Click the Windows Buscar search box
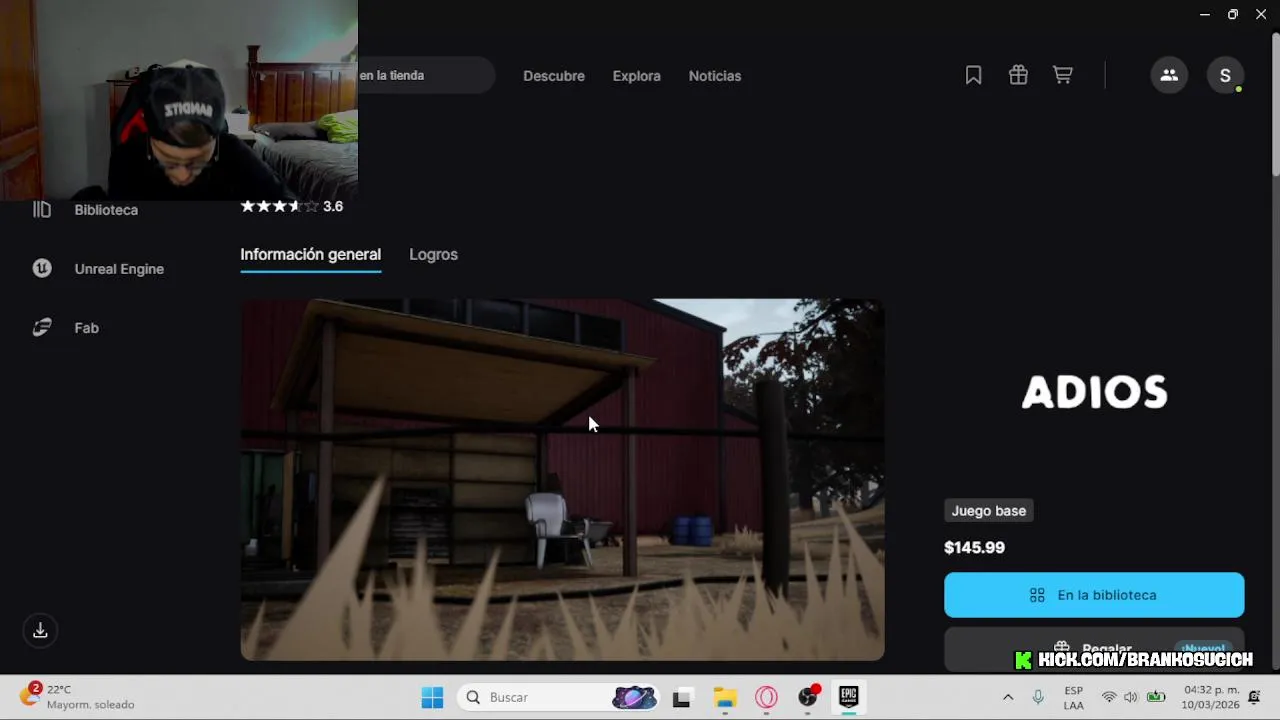Viewport: 1280px width, 720px height. tap(558, 697)
